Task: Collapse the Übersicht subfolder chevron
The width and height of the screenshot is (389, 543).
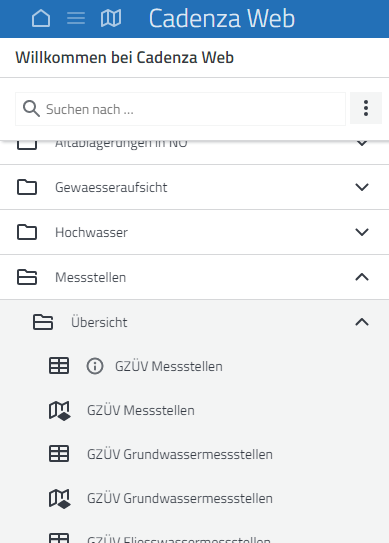Action: point(362,322)
